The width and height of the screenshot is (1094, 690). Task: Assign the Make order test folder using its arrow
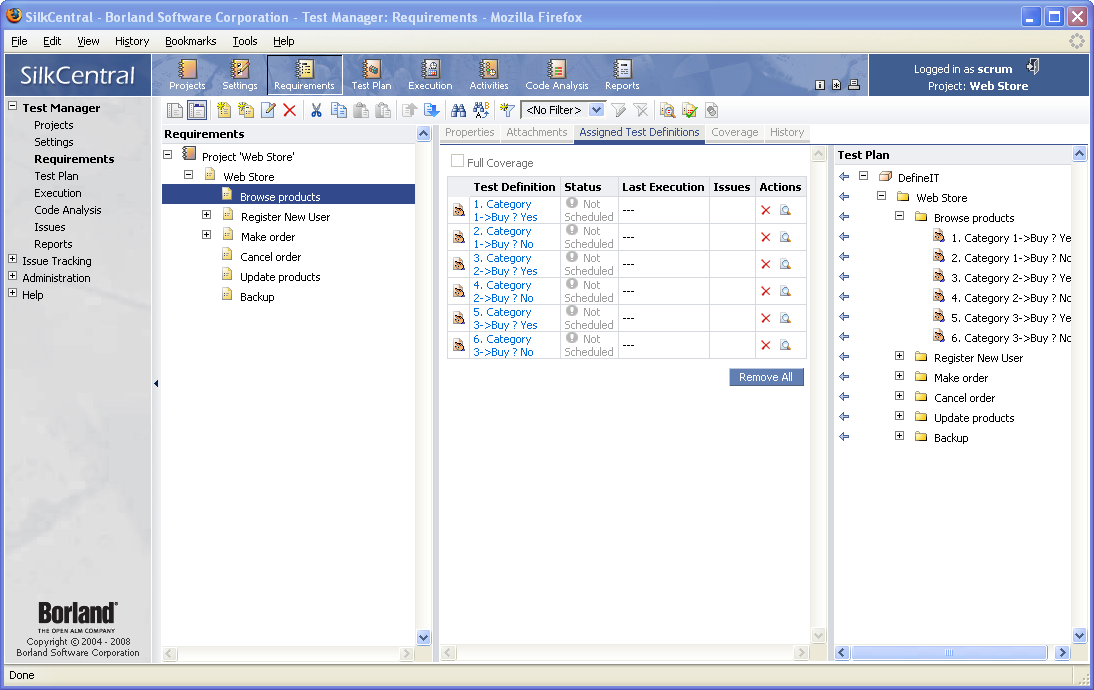tap(844, 377)
